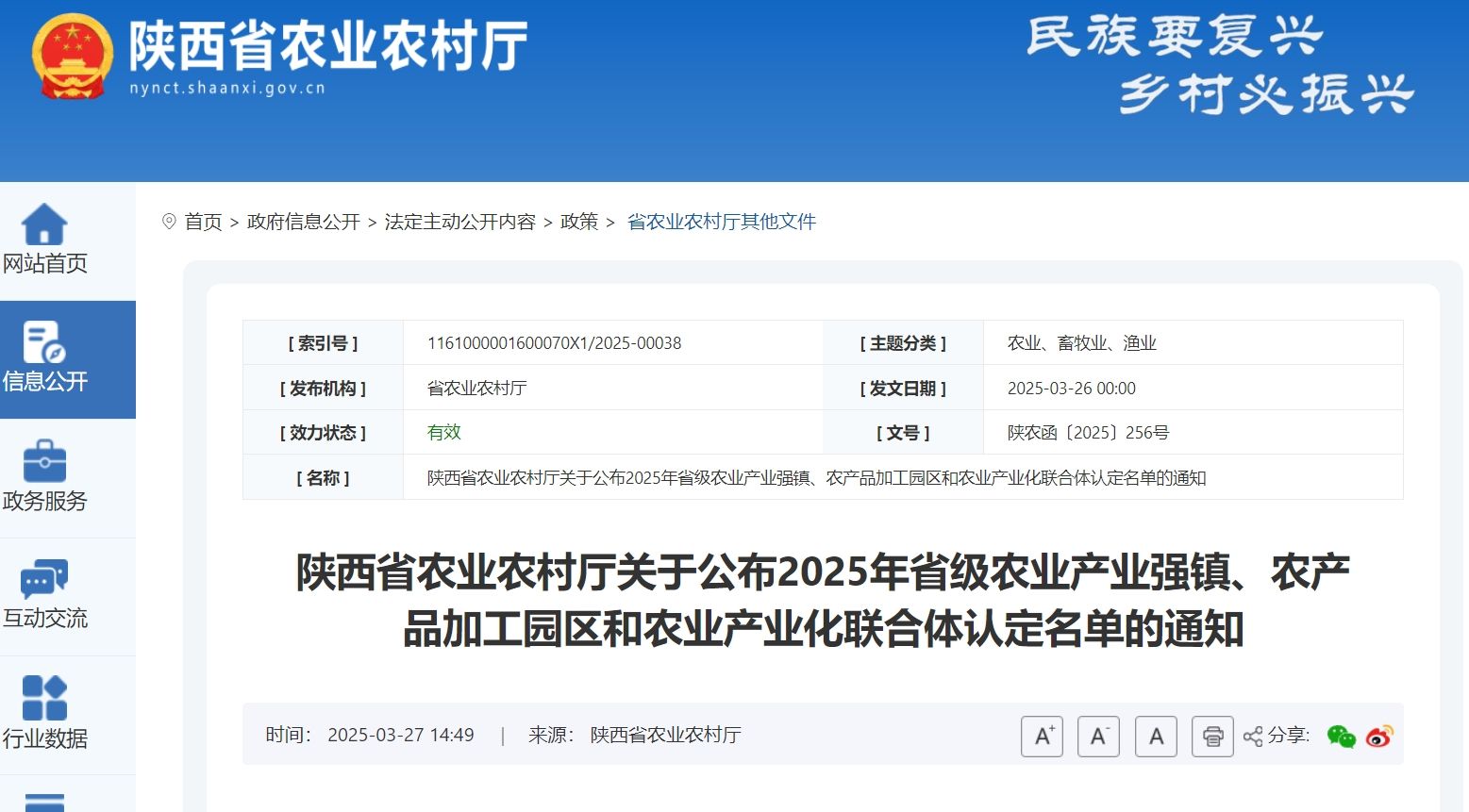Click 省农业农村厅其他文件 breadcrumb link
Viewport: 1469px width, 812px height.
click(x=722, y=222)
